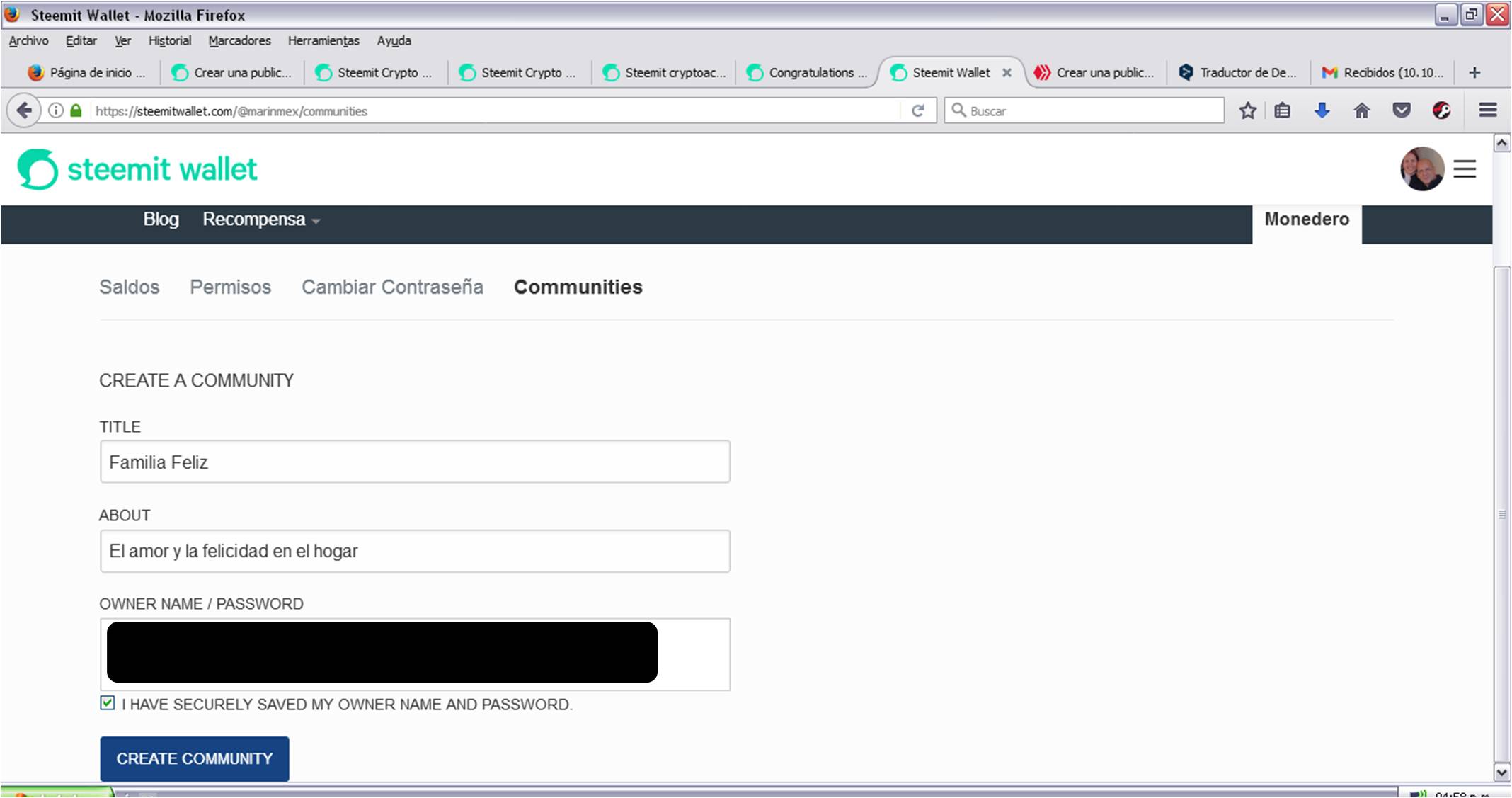Open the Marcadores menu
The image size is (1512, 798).
tap(239, 41)
